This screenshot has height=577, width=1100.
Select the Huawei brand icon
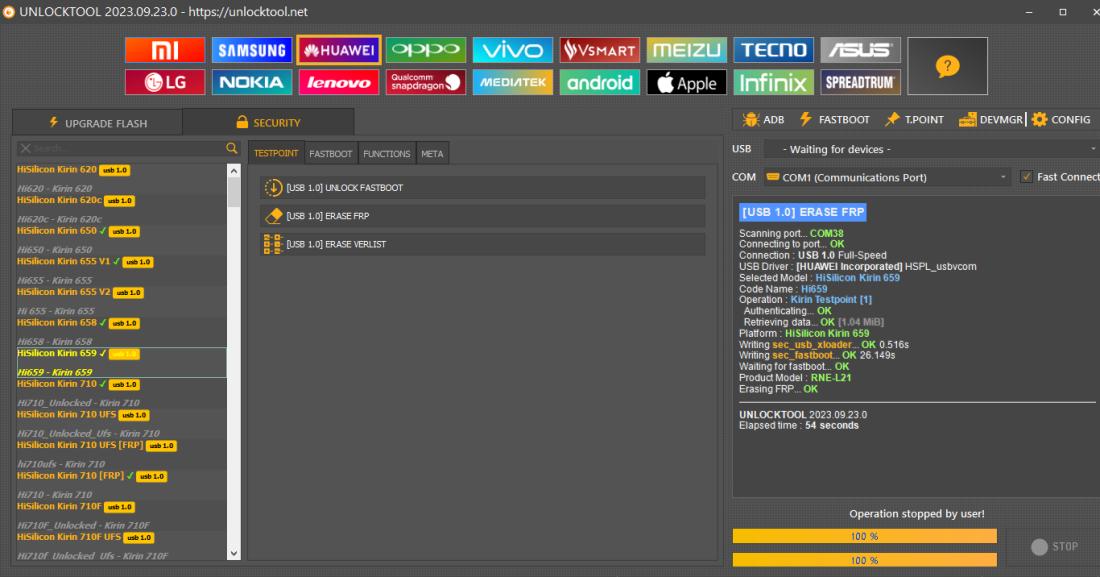tap(339, 51)
